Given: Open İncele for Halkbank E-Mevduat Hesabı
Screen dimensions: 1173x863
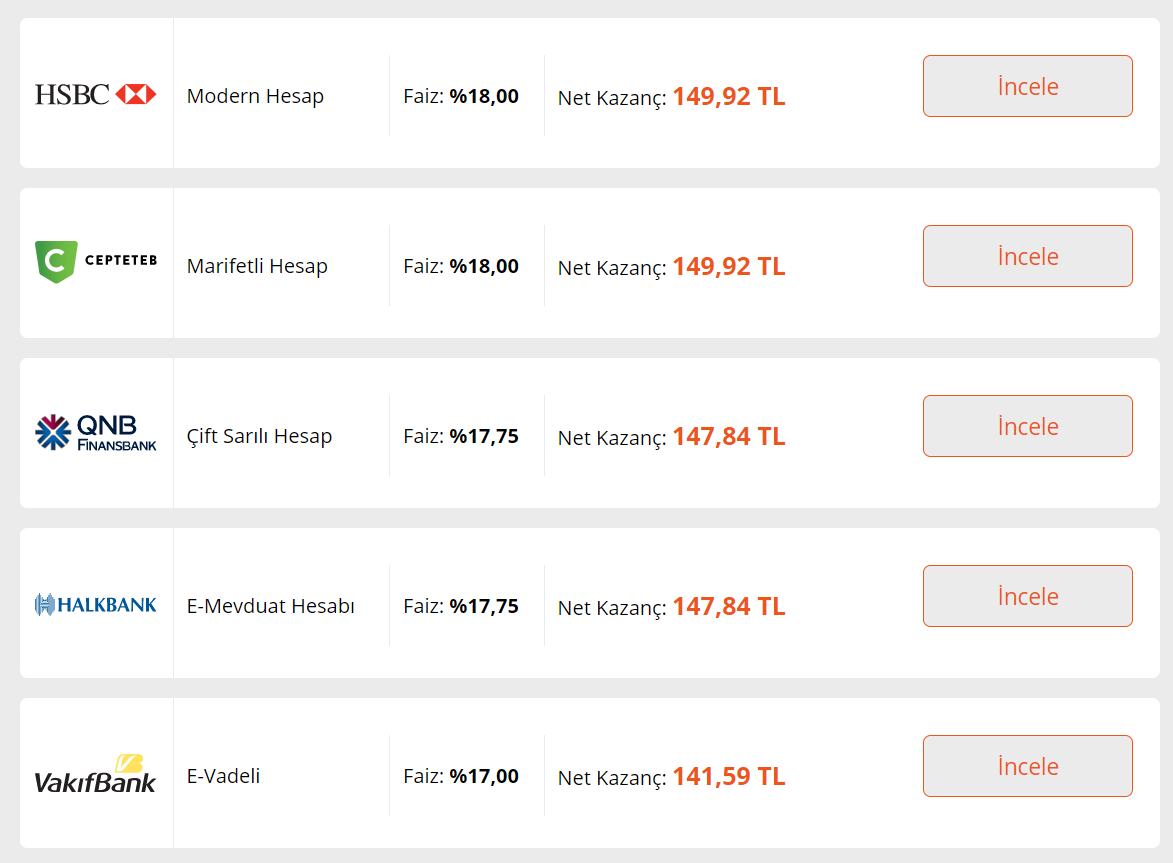Looking at the screenshot, I should (1027, 596).
